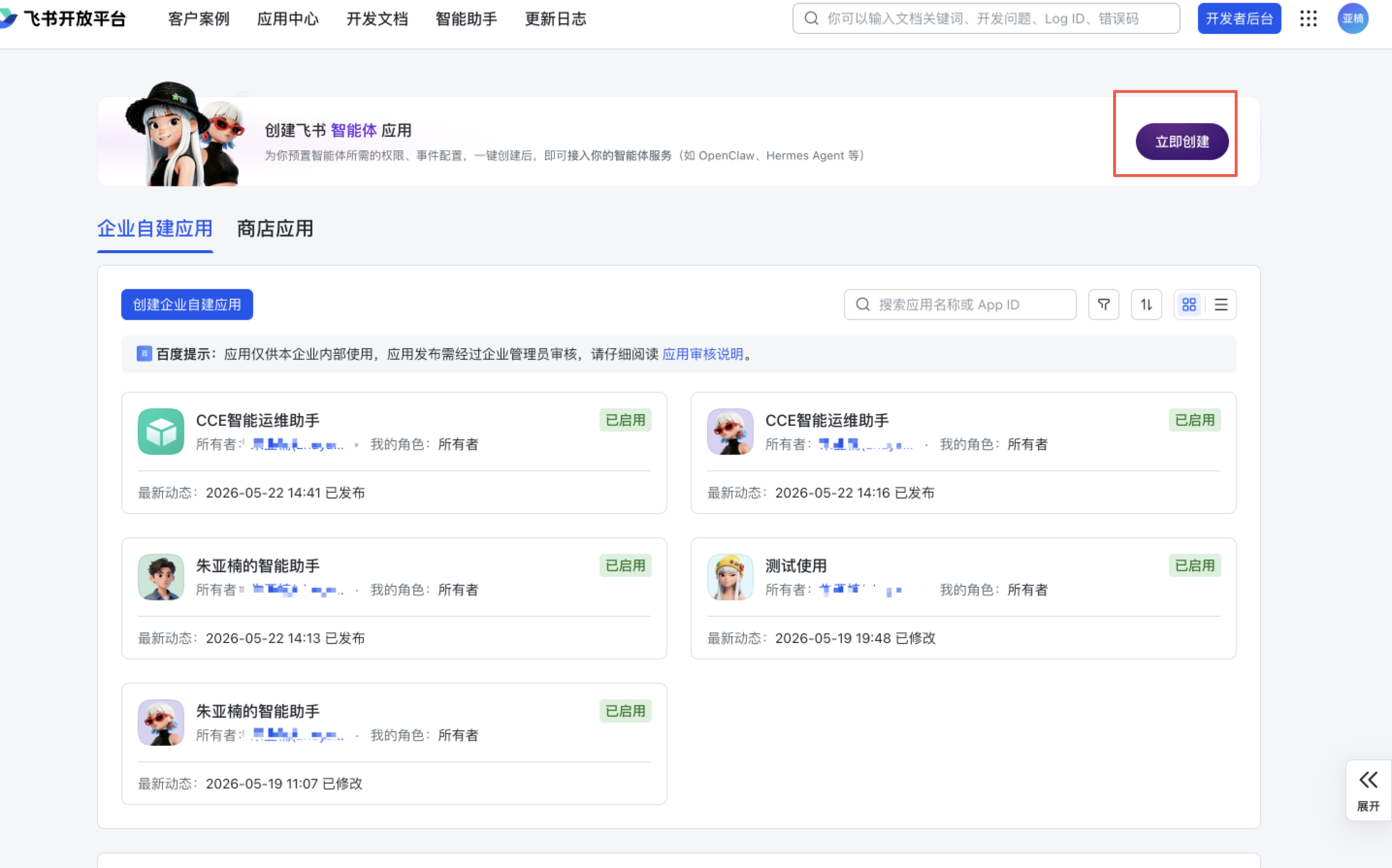Image resolution: width=1392 pixels, height=868 pixels.
Task: Open the 应用中心 menu
Action: point(288,19)
